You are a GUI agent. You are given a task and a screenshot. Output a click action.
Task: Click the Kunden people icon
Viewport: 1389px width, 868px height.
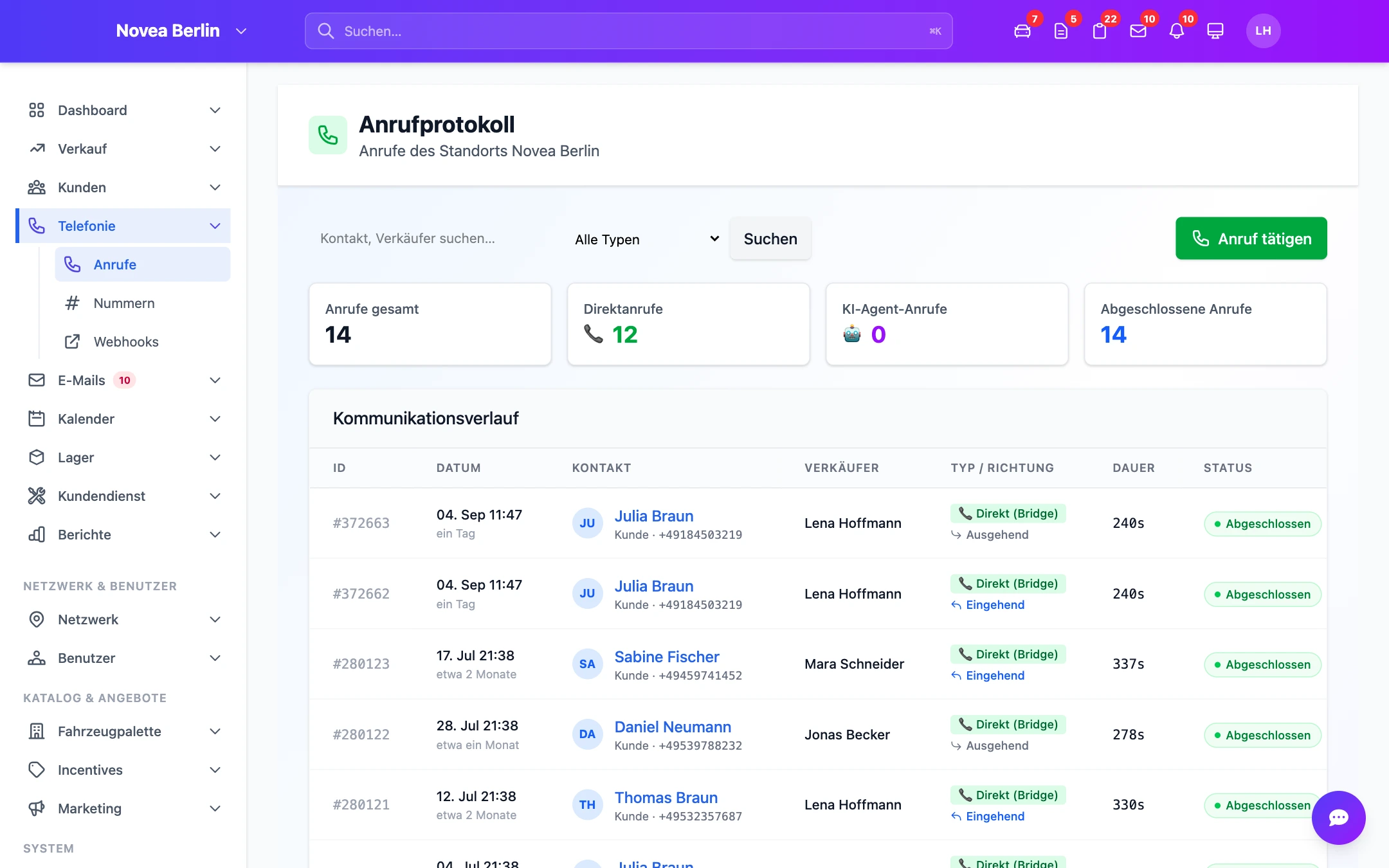coord(37,187)
